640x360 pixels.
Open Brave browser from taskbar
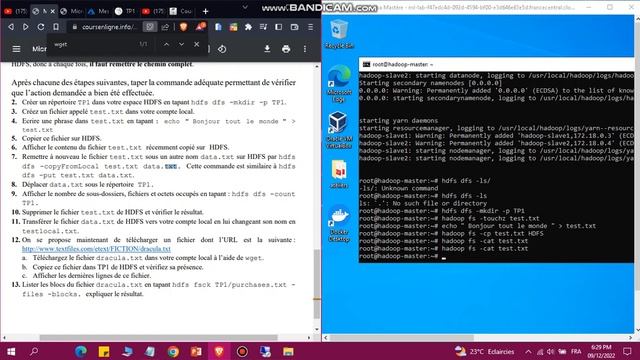219,351
